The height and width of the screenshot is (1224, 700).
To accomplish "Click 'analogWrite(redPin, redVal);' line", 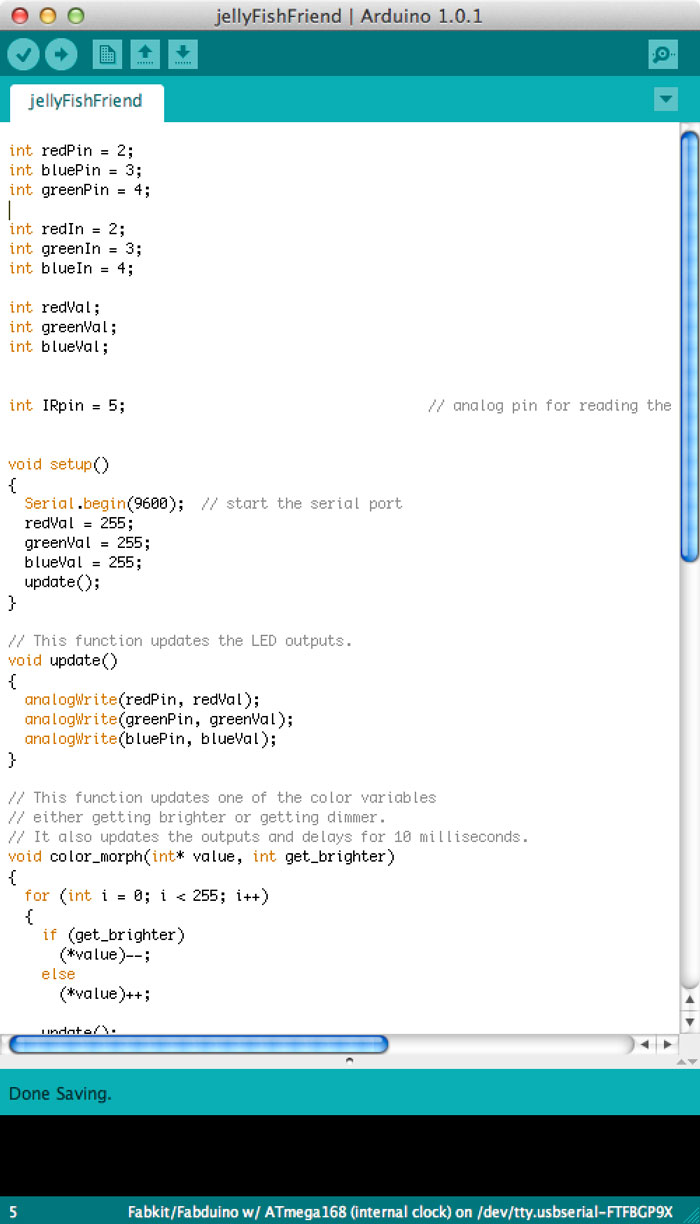I will pyautogui.click(x=142, y=700).
